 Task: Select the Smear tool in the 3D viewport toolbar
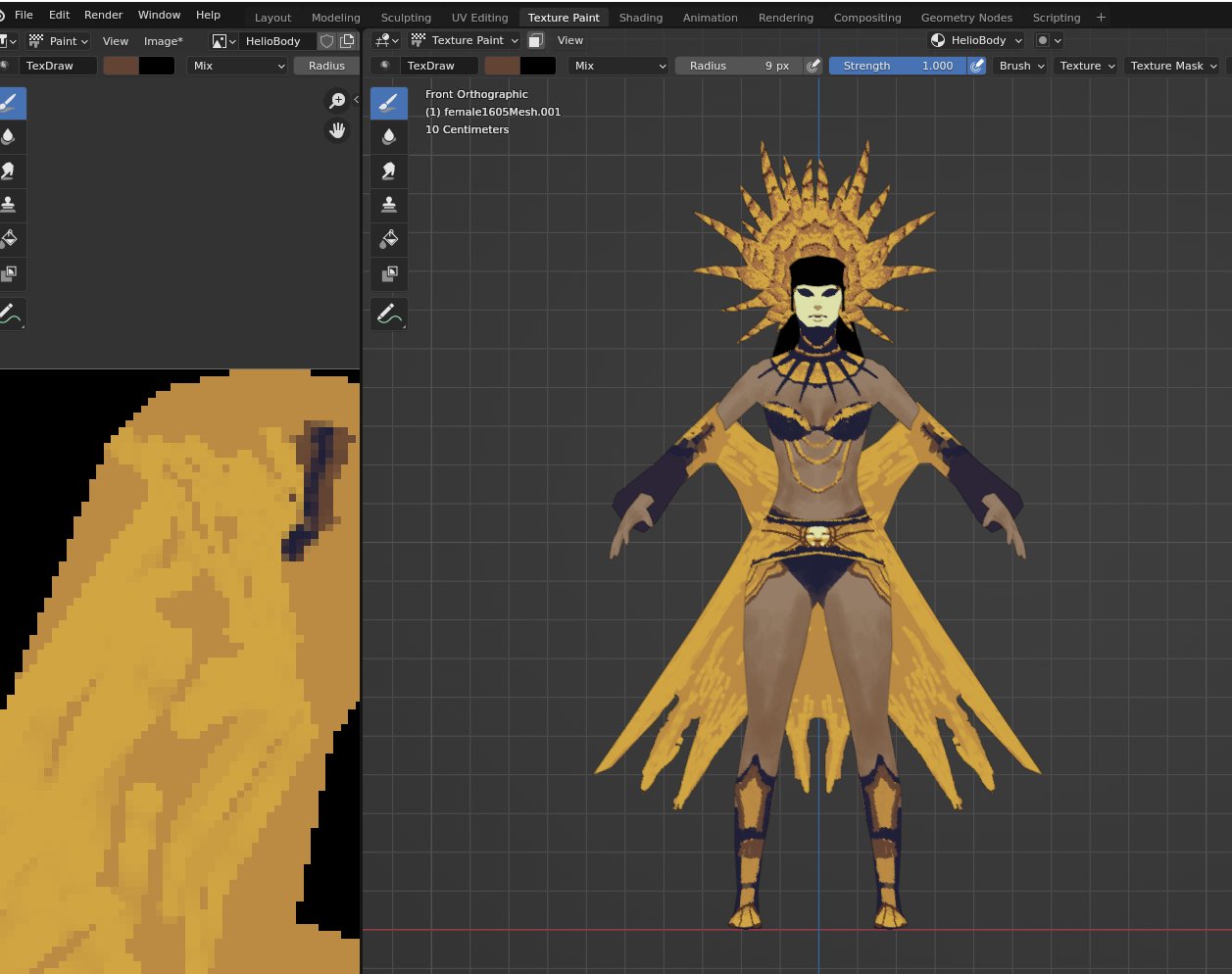pyautogui.click(x=389, y=170)
